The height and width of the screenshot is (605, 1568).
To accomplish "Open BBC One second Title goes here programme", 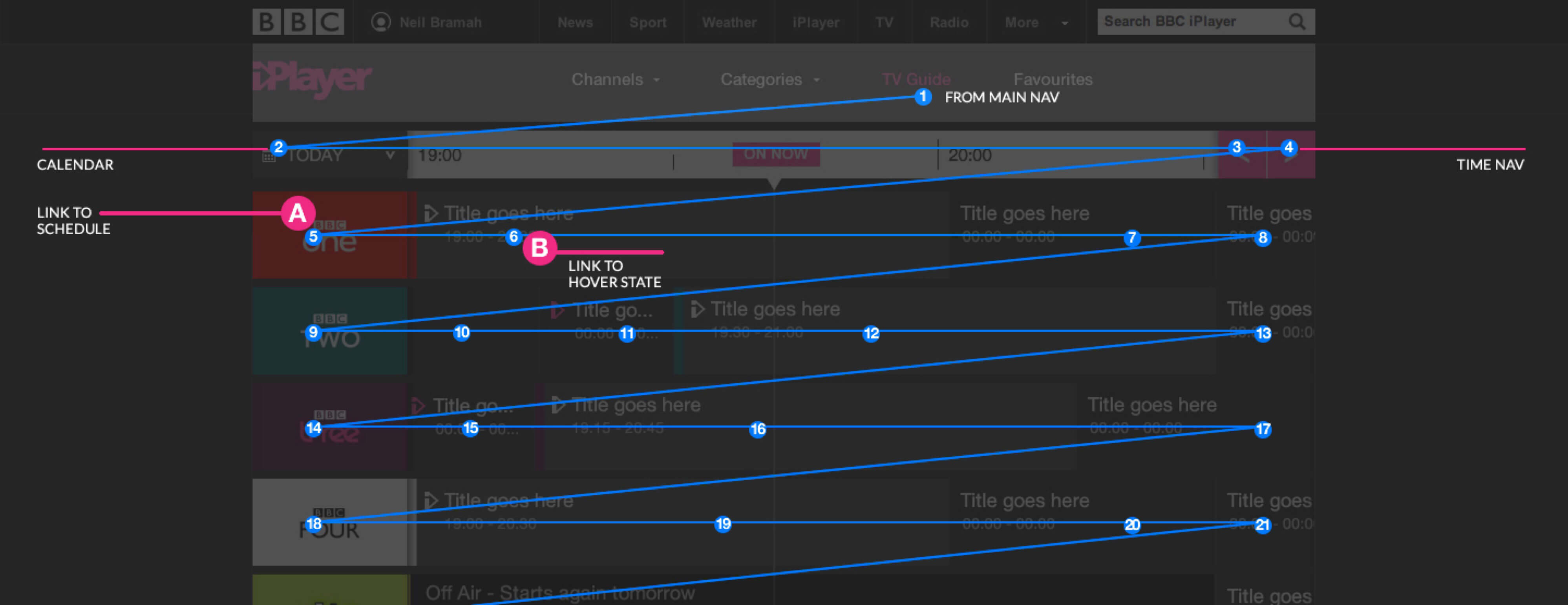I will pyautogui.click(x=1082, y=235).
